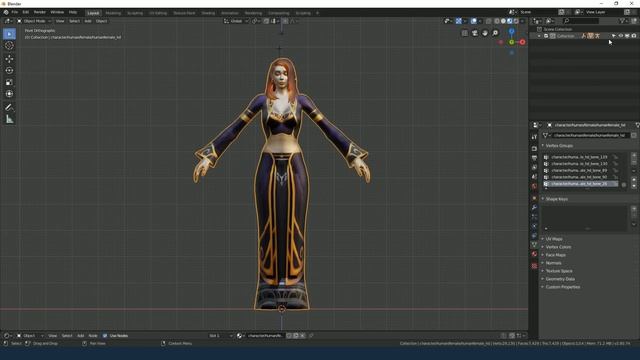Expand the UV Maps panel
Viewport: 640px width, 360px height.
click(x=553, y=239)
